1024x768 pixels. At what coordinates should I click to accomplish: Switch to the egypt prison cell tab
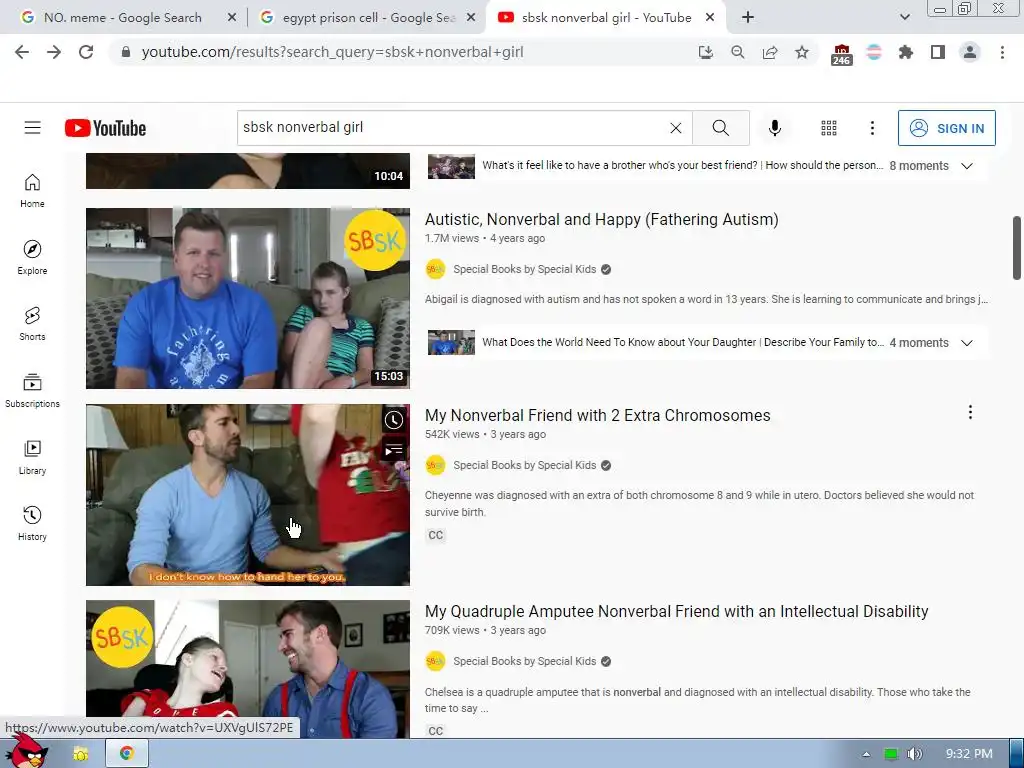(x=368, y=18)
